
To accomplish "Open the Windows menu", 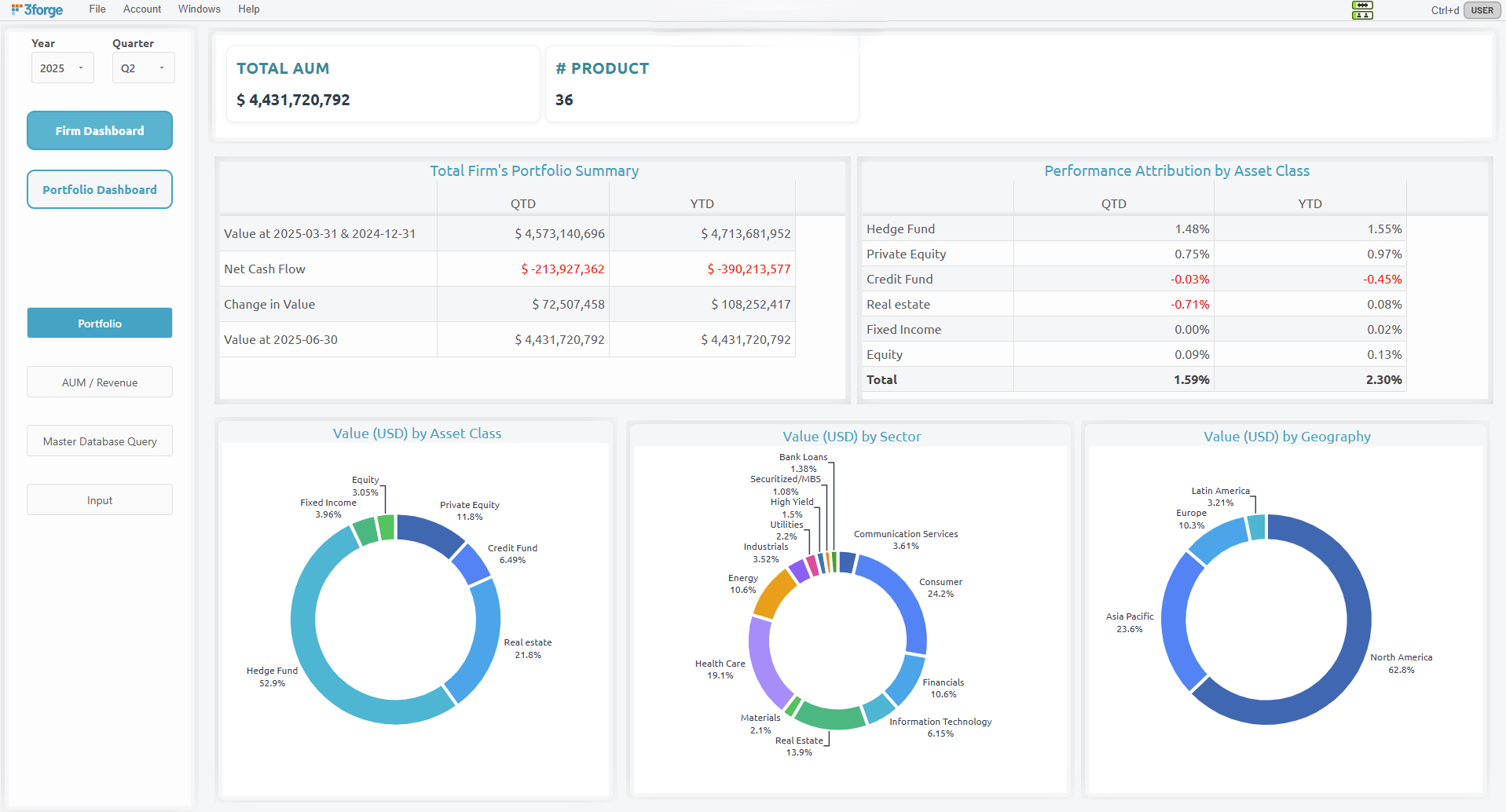I will click(x=199, y=9).
